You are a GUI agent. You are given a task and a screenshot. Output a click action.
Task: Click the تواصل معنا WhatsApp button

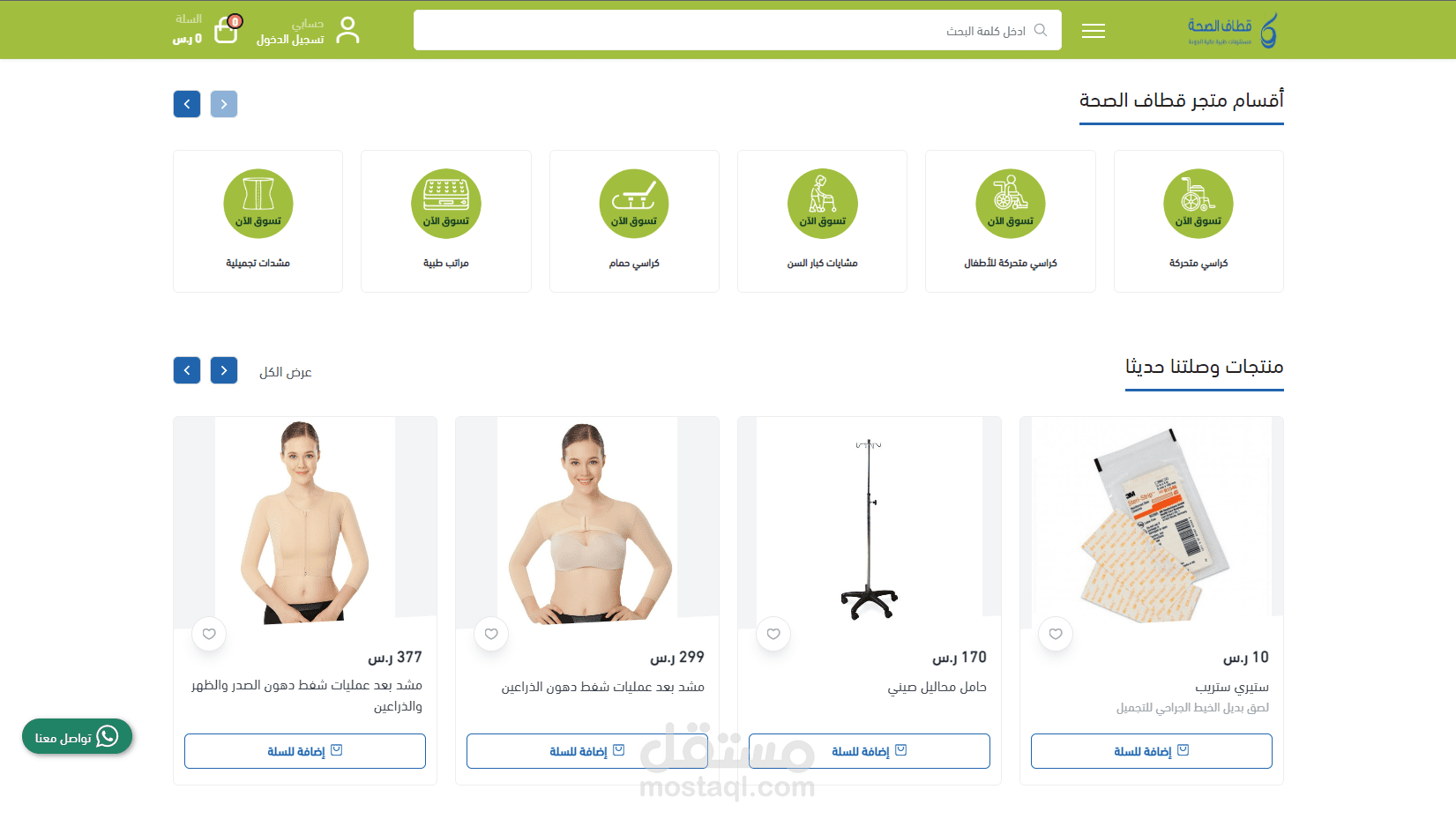pos(77,737)
